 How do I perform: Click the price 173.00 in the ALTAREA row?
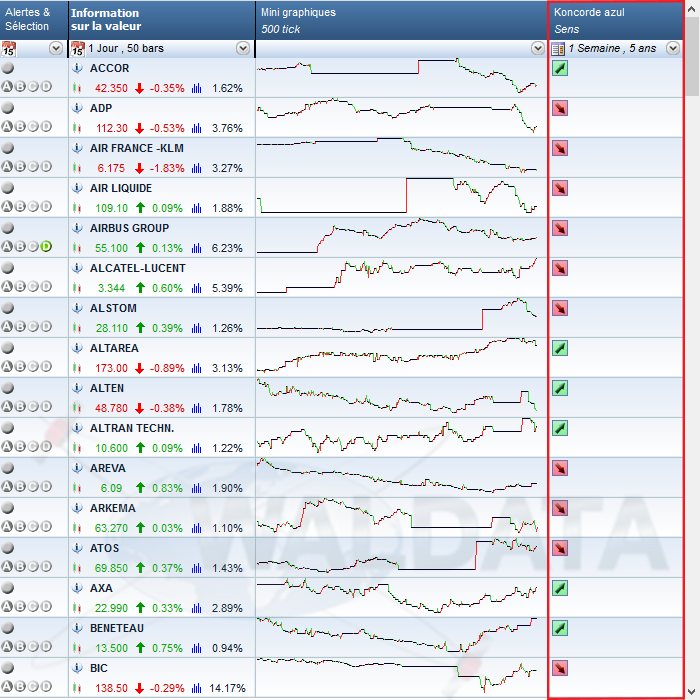coord(111,368)
